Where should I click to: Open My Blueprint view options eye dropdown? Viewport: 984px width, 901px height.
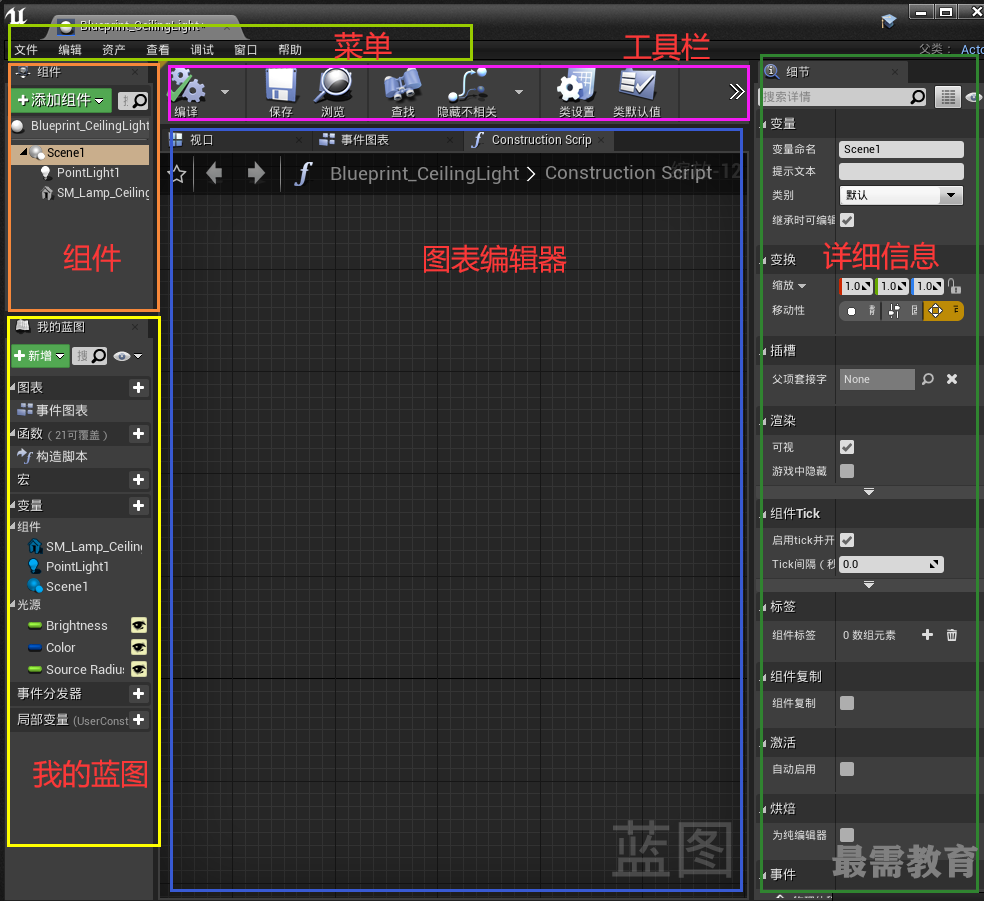128,356
